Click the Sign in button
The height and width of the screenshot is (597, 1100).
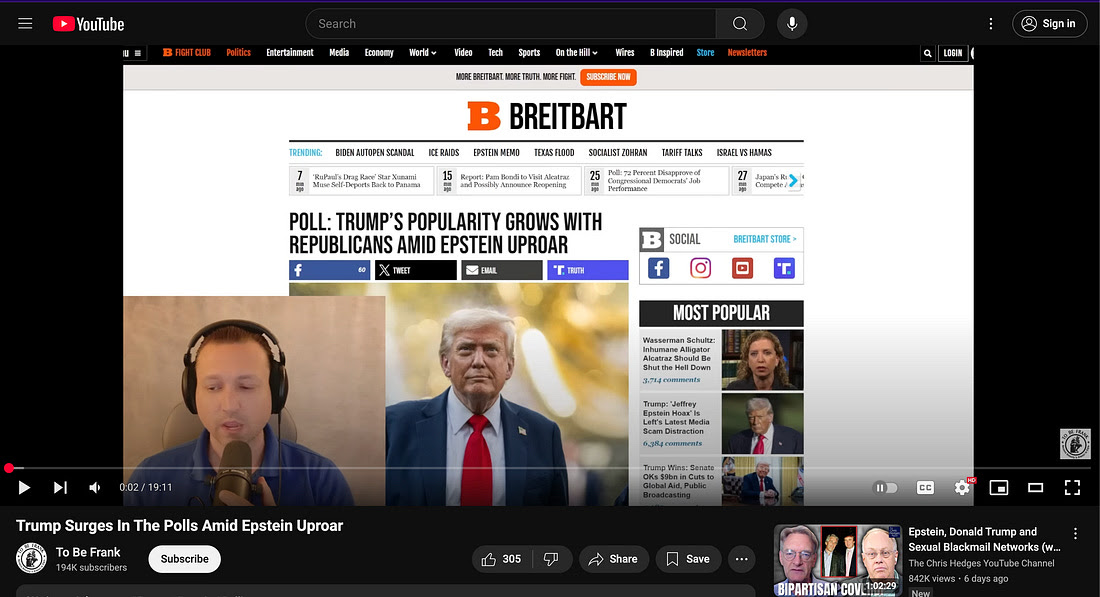coord(1049,24)
